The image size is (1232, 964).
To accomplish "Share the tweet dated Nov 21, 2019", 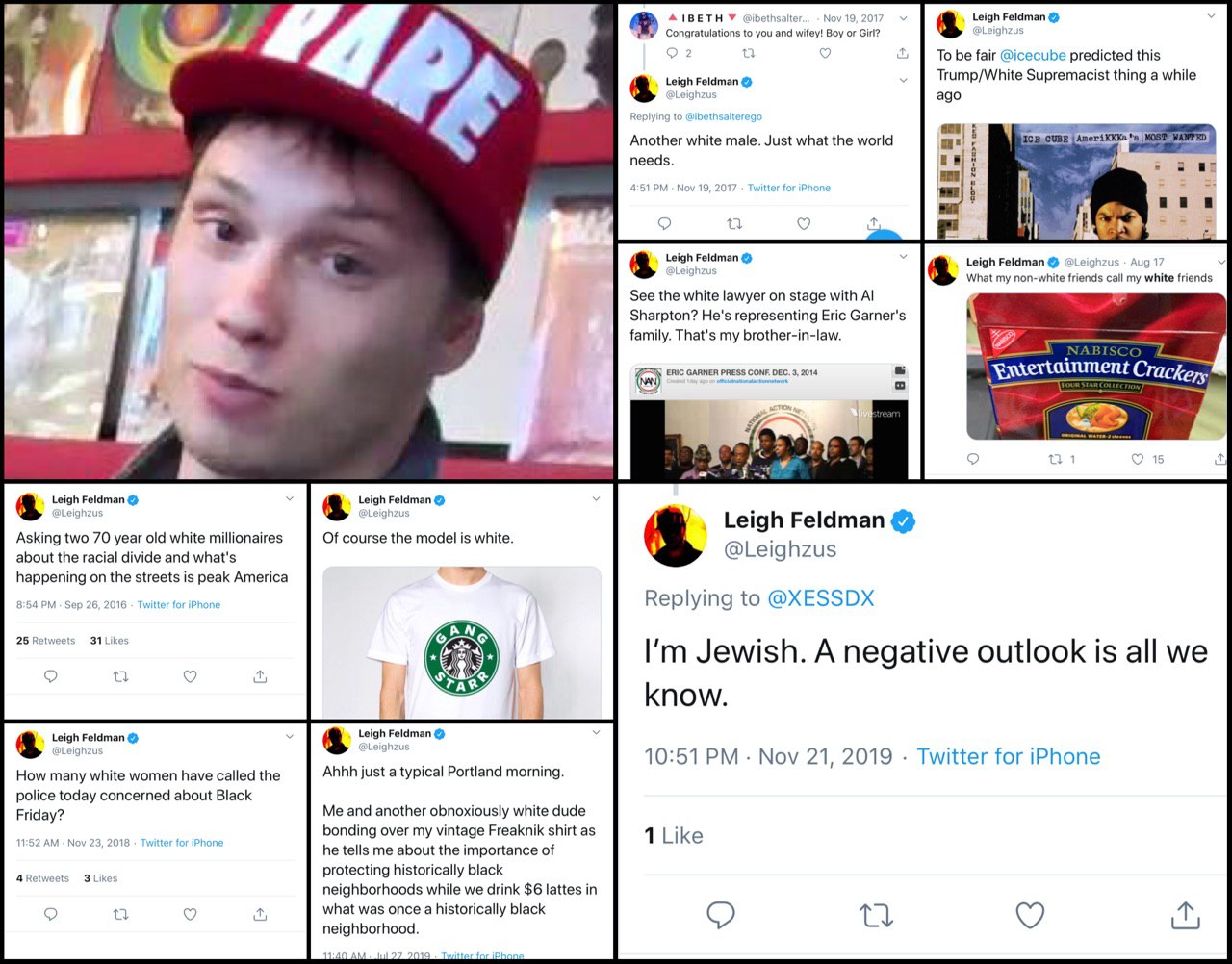I will 1185,915.
